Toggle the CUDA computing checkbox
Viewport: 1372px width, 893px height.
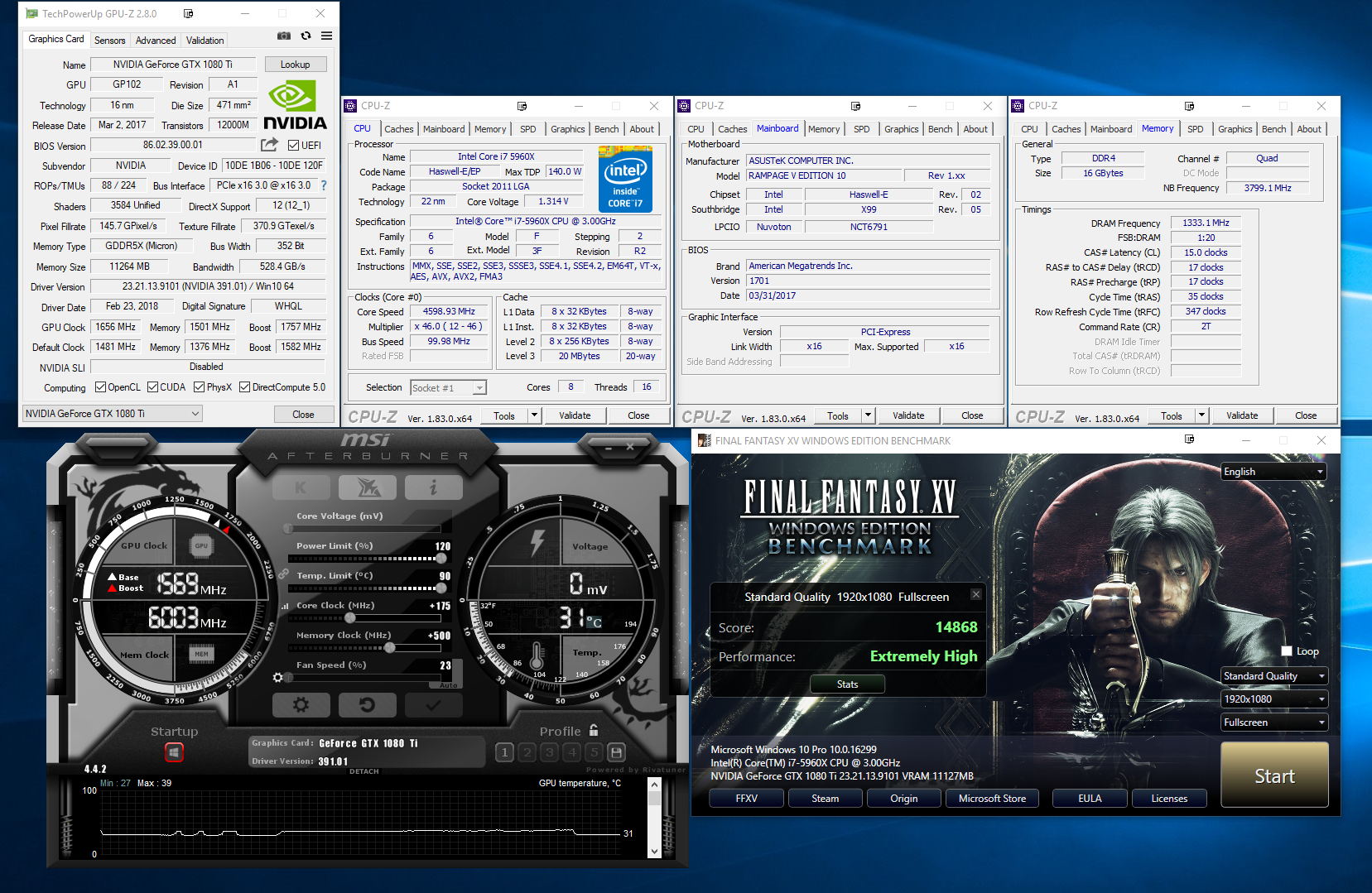tap(152, 386)
